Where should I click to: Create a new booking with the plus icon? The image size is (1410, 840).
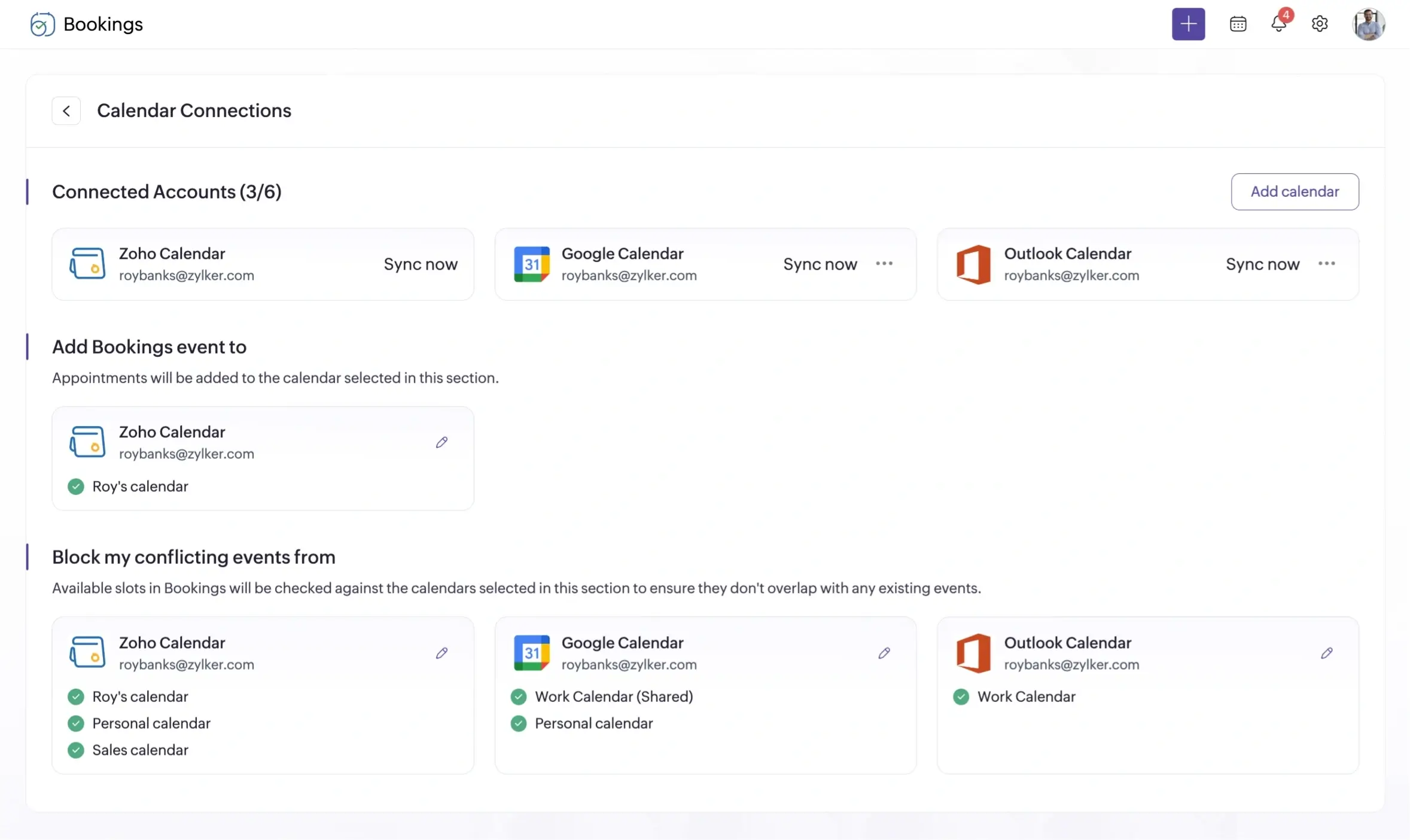click(1187, 24)
